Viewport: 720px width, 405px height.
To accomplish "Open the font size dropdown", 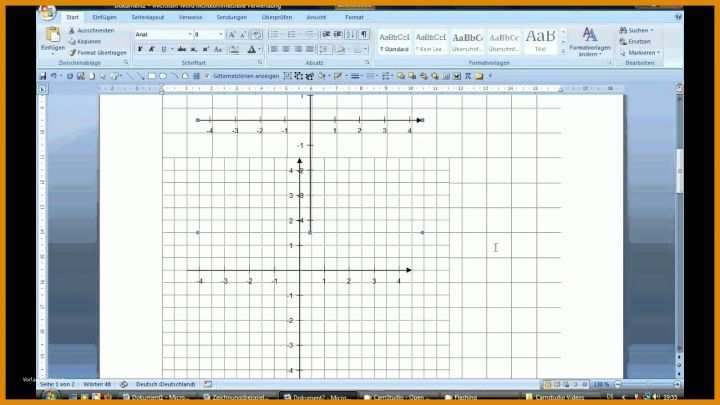I will (220, 34).
